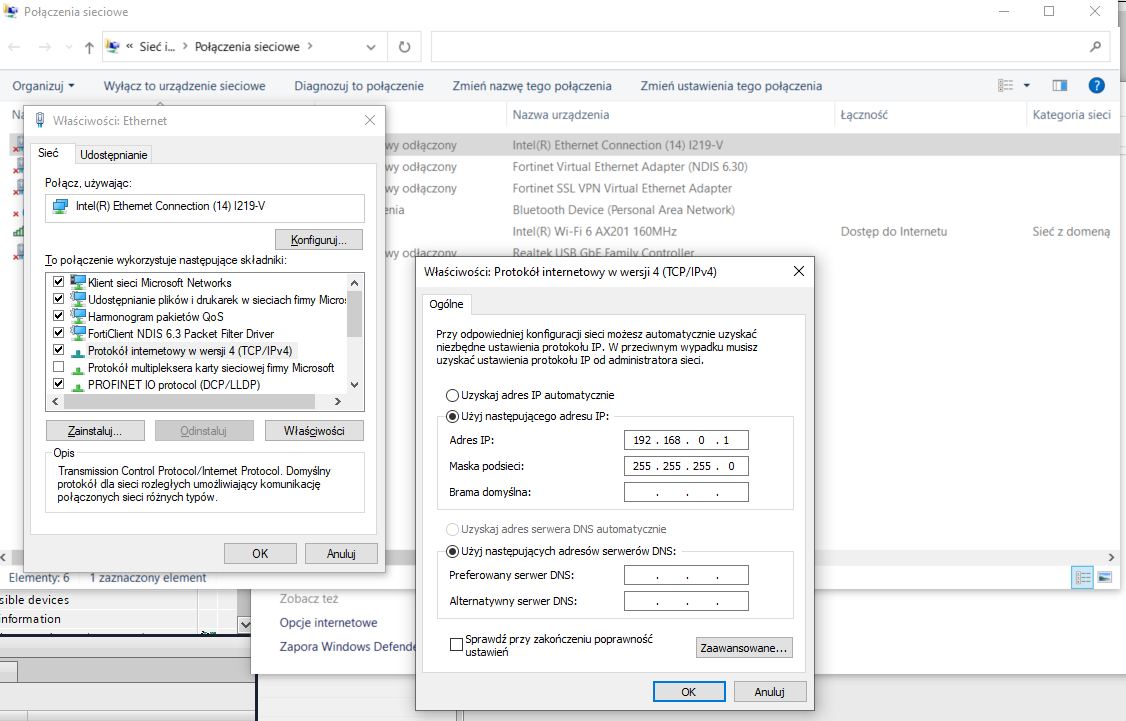Select the Sieć tab
Viewport: 1126px width, 721px height.
[x=49, y=153]
